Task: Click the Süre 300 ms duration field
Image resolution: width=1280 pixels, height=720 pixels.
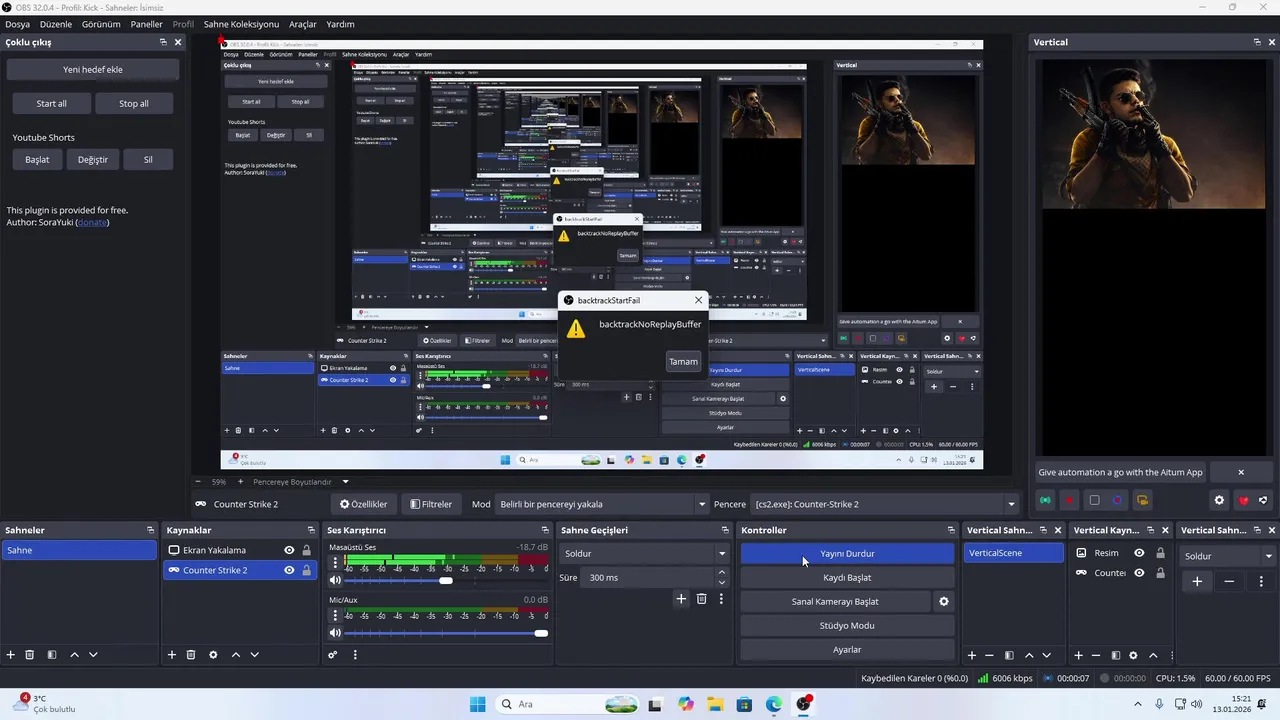Action: (x=649, y=578)
